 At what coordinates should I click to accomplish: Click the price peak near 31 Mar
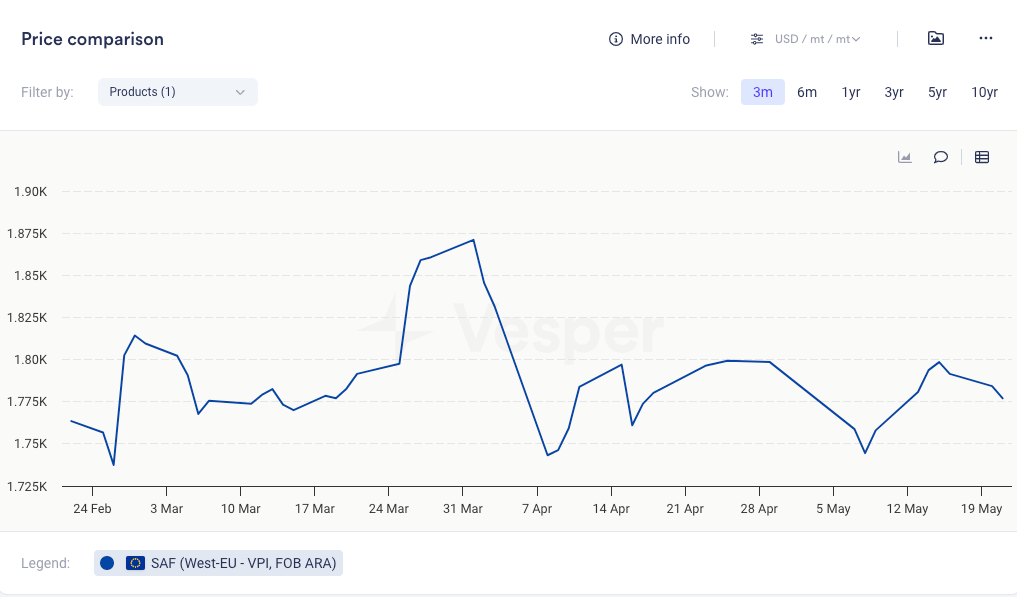point(472,240)
